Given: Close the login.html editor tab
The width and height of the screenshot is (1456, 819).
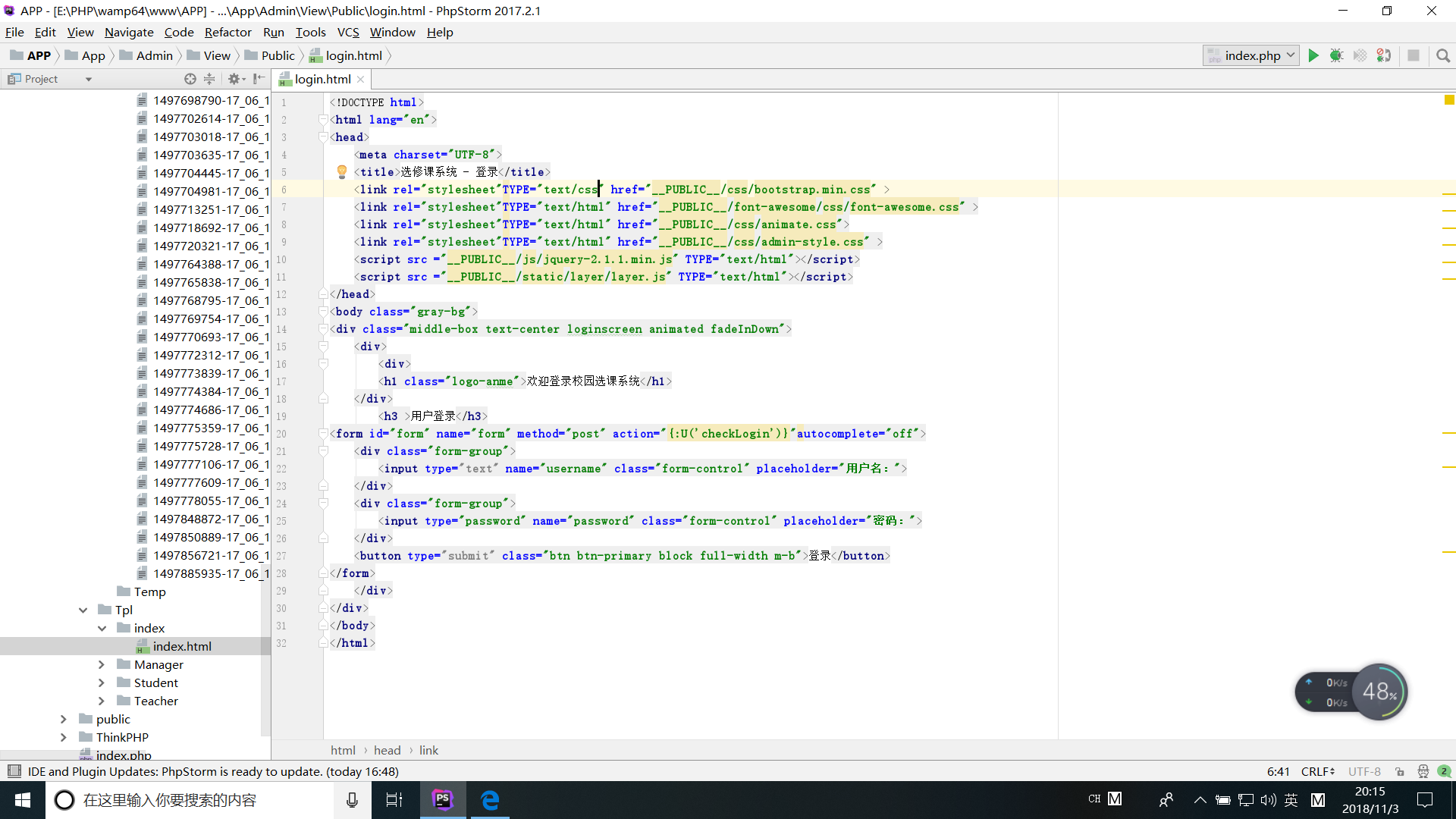Looking at the screenshot, I should [x=361, y=79].
